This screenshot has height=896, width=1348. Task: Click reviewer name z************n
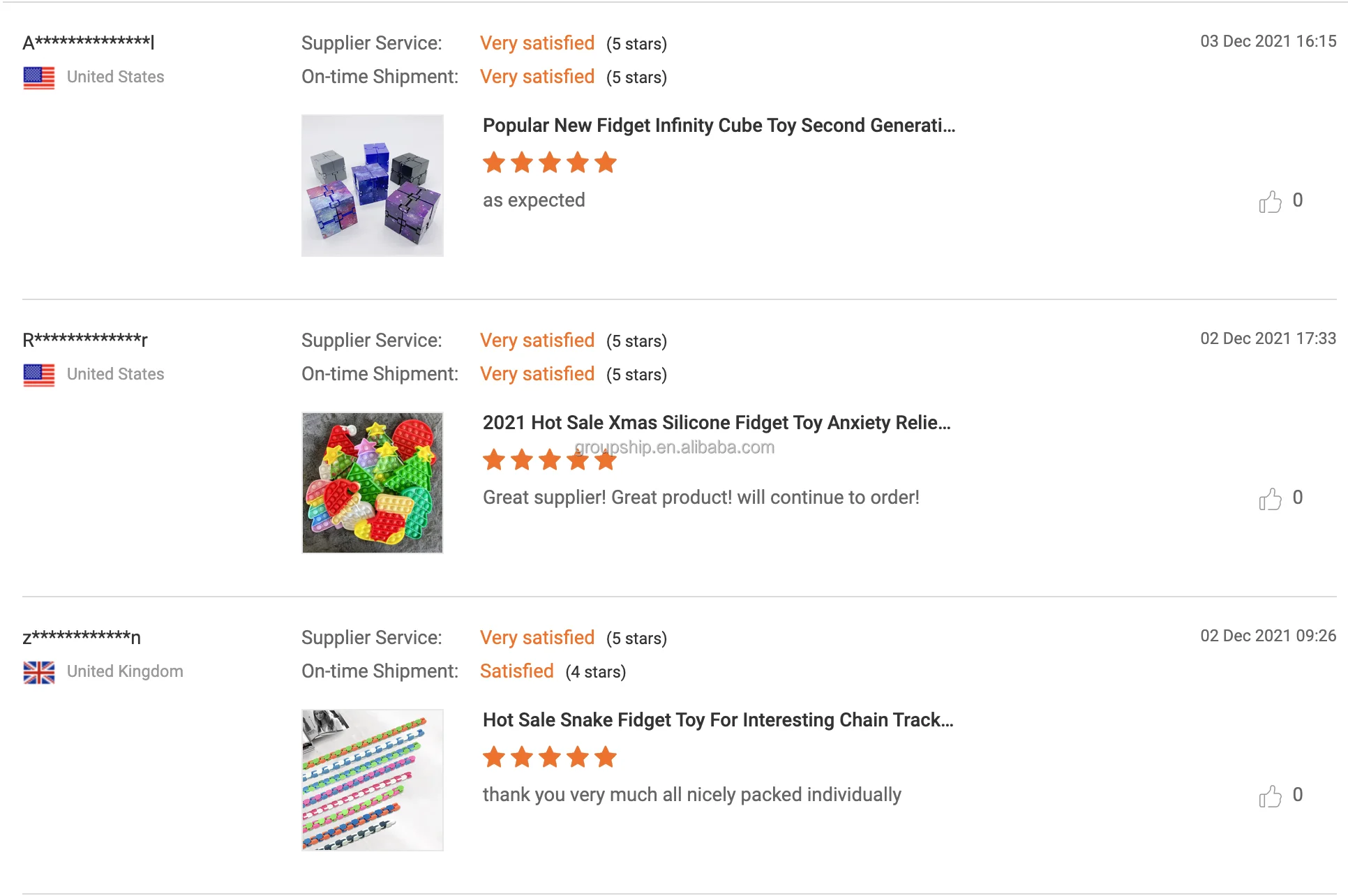(x=82, y=637)
